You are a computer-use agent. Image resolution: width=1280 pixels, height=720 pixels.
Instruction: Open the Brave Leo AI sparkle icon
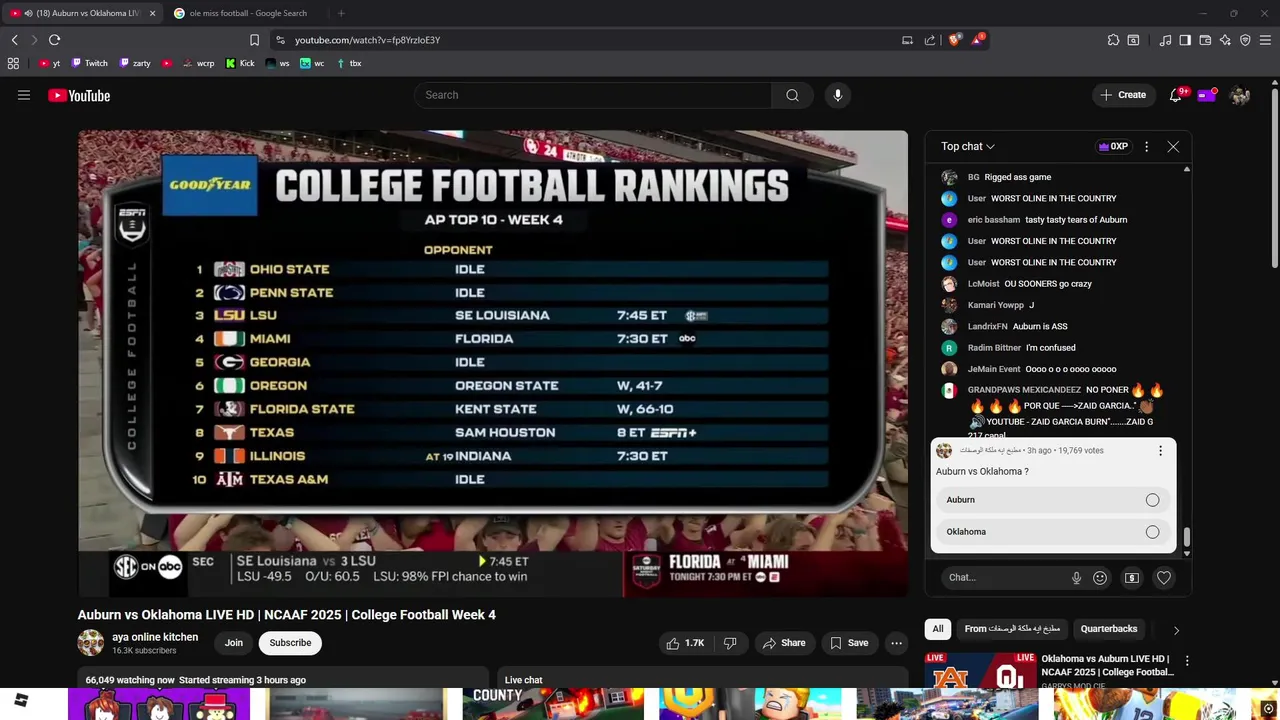click(x=1225, y=40)
